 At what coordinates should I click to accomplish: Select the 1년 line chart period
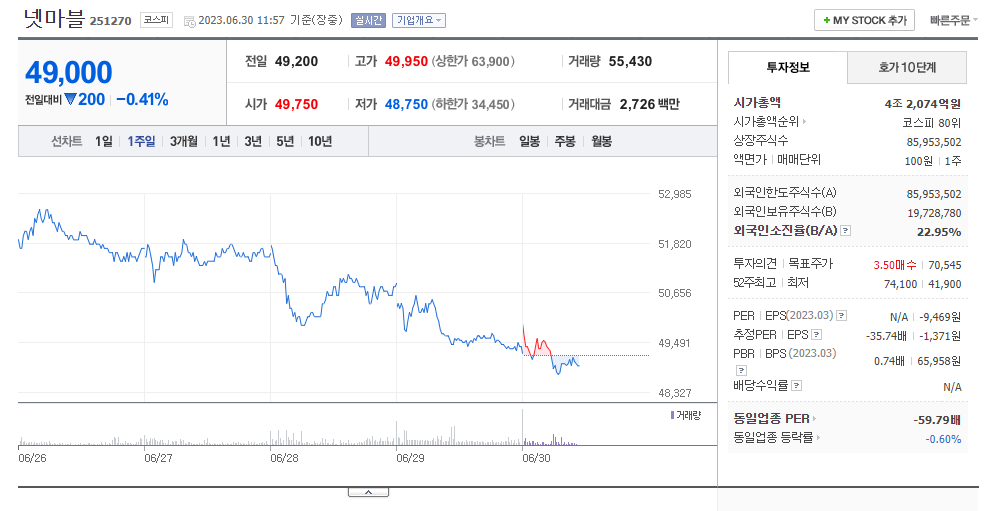(x=221, y=141)
